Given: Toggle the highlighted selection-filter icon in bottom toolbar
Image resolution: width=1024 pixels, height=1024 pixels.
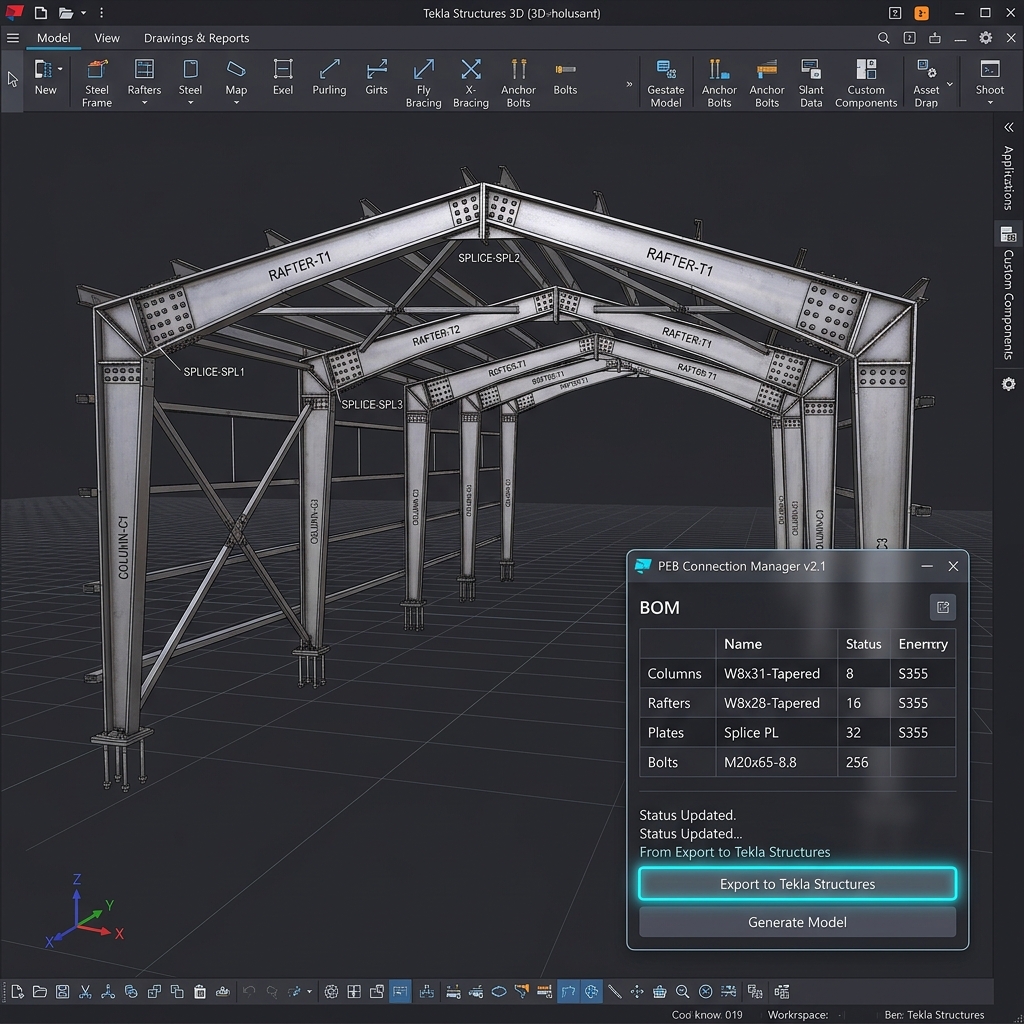Looking at the screenshot, I should point(400,991).
